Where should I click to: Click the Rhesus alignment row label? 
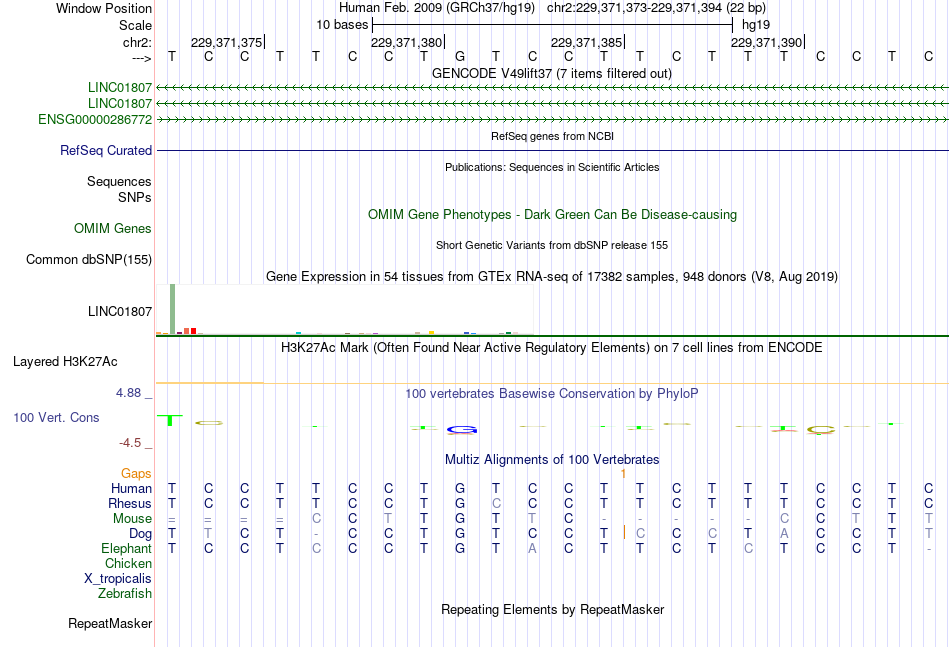click(x=130, y=503)
